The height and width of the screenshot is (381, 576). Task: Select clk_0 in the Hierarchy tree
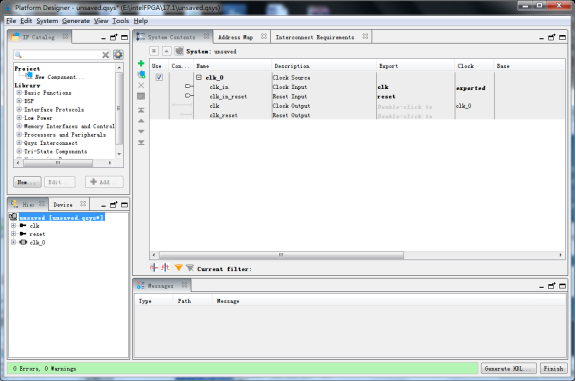37,242
